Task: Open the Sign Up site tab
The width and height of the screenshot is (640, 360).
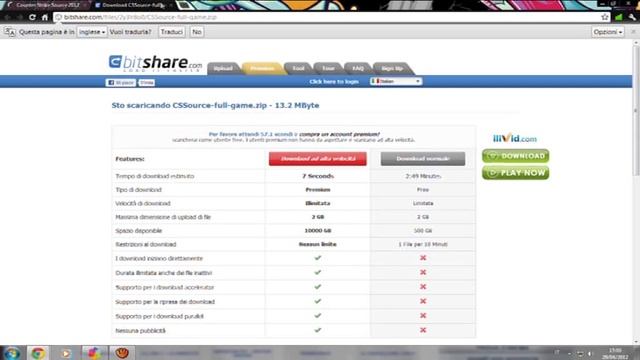Action: tap(392, 68)
